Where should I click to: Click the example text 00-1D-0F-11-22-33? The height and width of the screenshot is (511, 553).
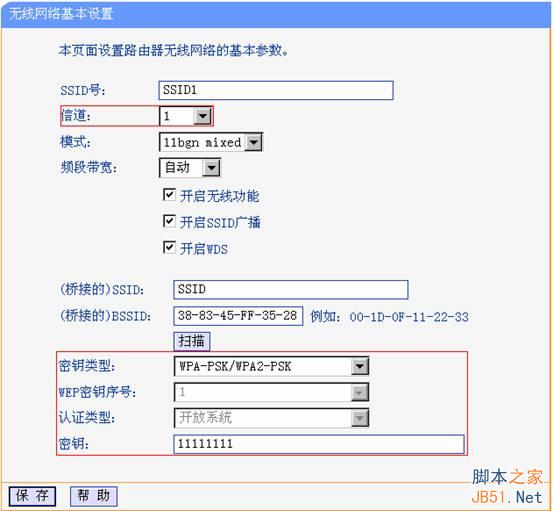(x=409, y=317)
